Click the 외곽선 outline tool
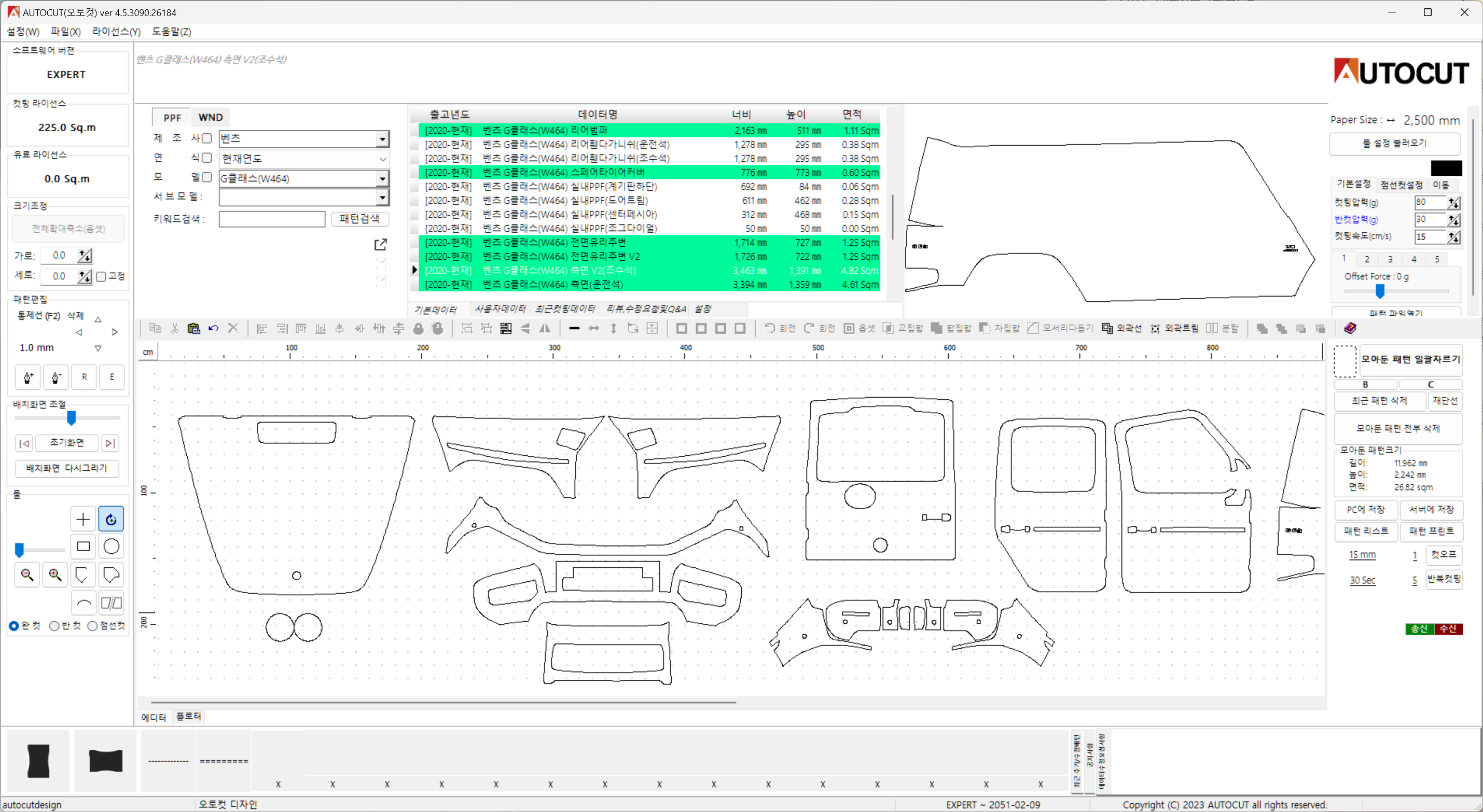Screen dimensions: 1483x812 [1121, 328]
